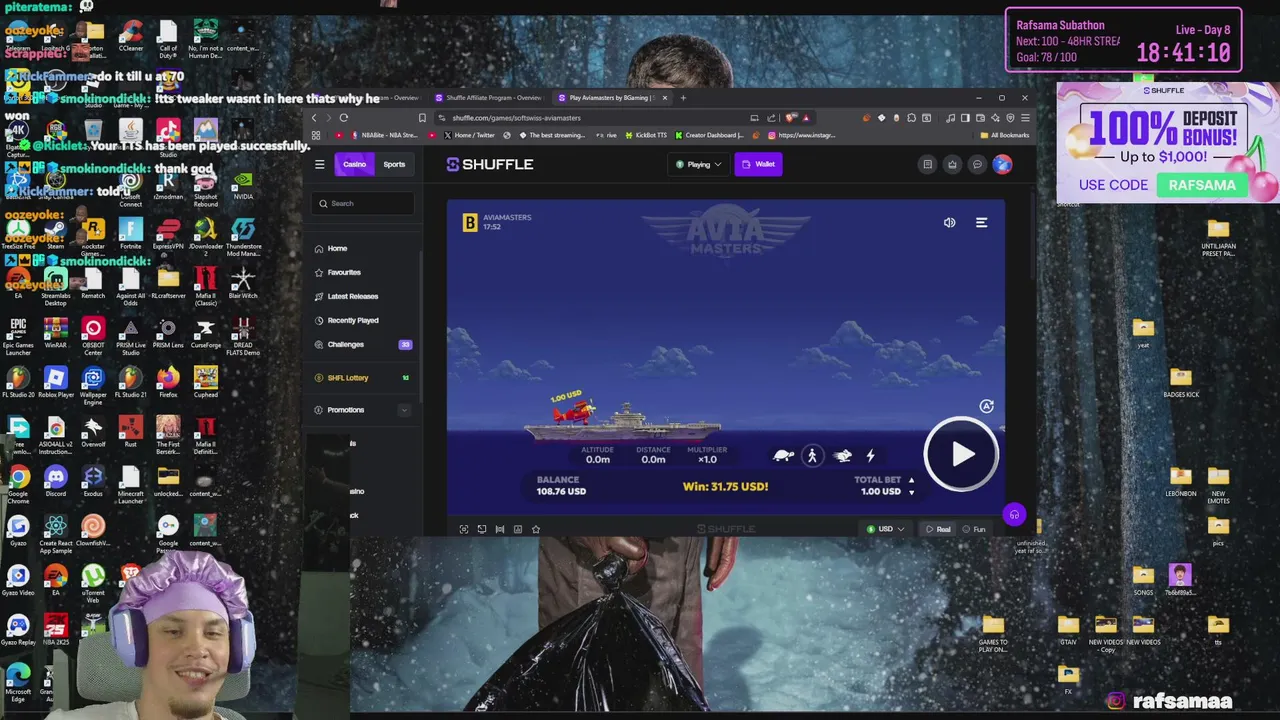The image size is (1280, 720).
Task: Click fullscreen icon below game frame
Action: pos(464,529)
